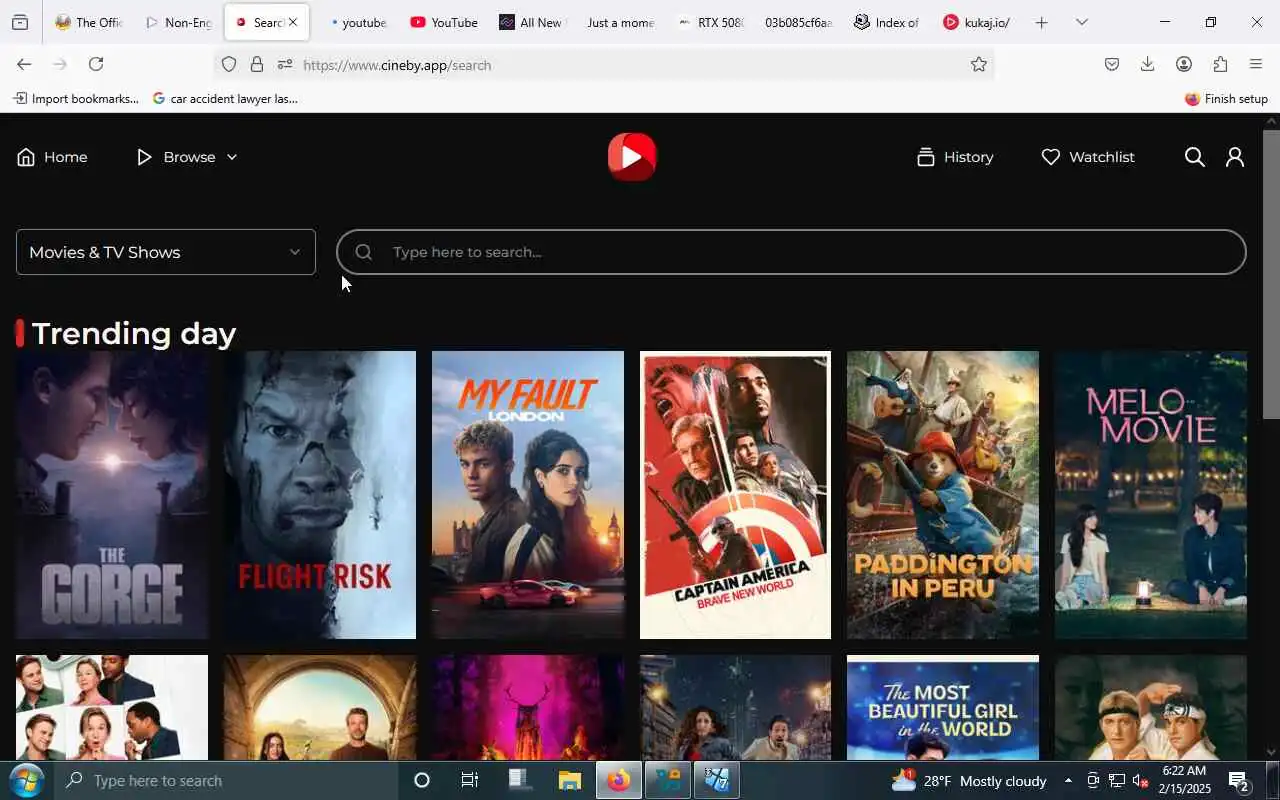Open File Explorer from the taskbar

(x=569, y=780)
